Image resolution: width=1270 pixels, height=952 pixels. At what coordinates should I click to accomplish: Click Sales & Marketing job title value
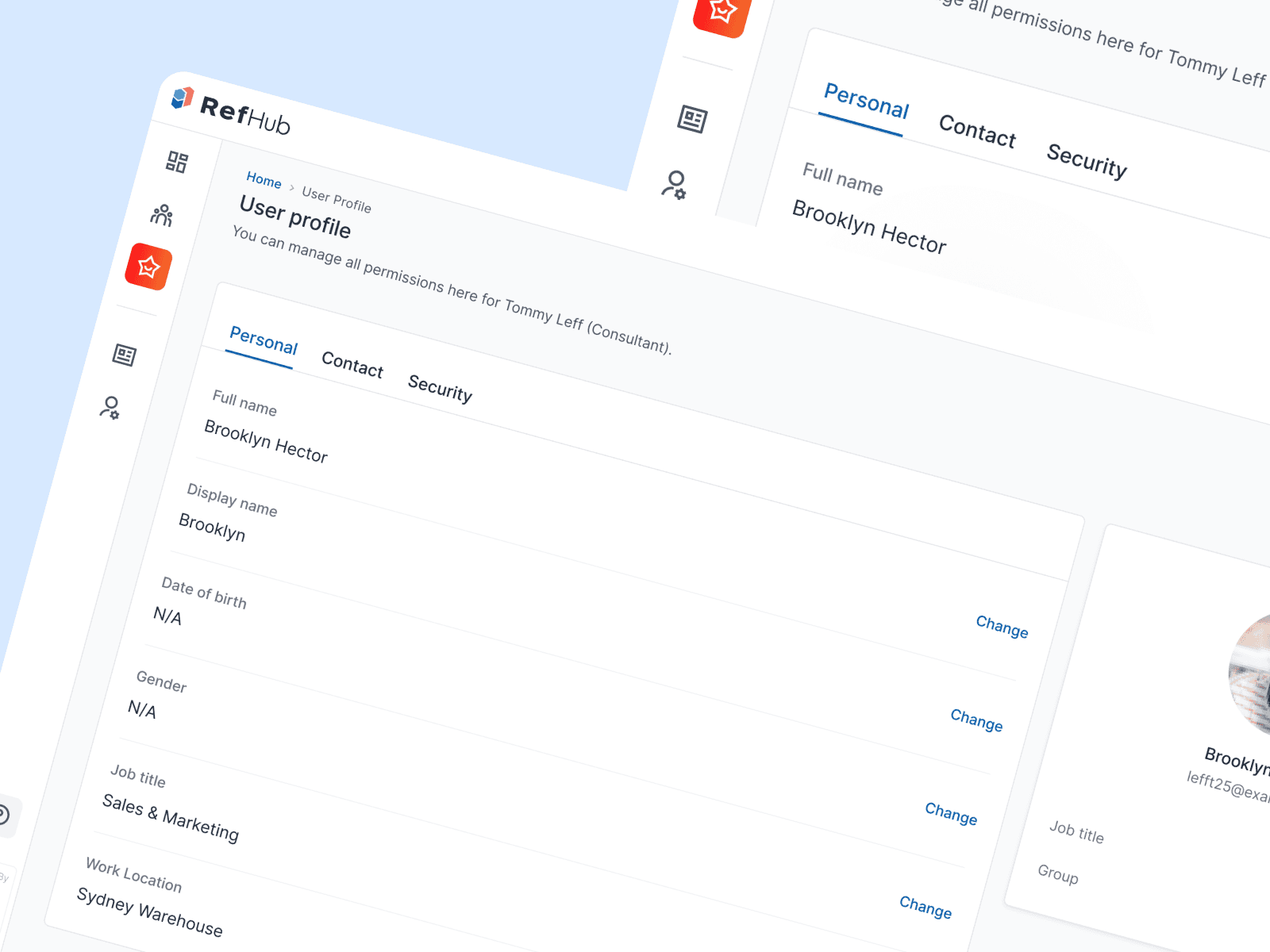tap(171, 818)
